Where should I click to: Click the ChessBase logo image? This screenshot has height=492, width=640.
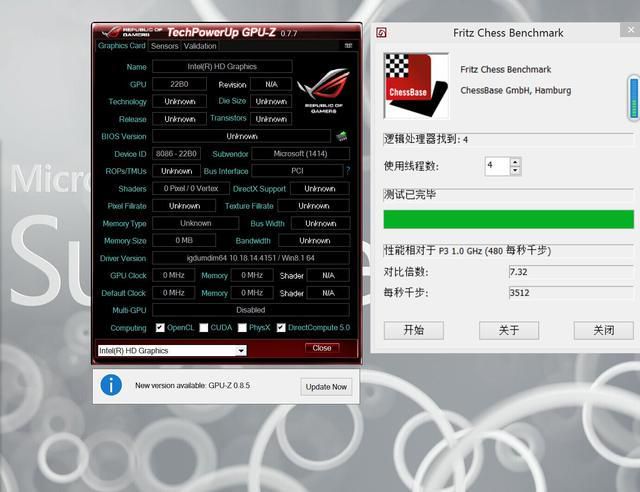416,86
